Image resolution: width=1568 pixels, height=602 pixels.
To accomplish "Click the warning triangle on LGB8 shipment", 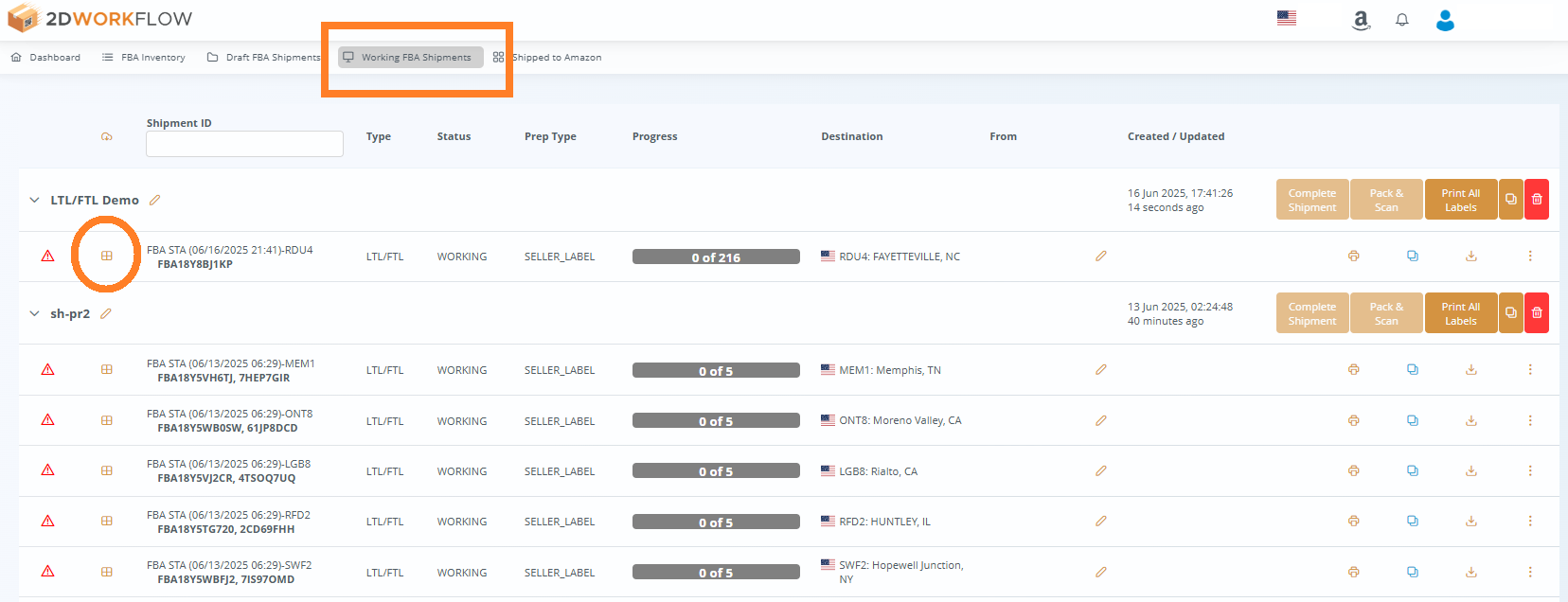I will point(47,470).
